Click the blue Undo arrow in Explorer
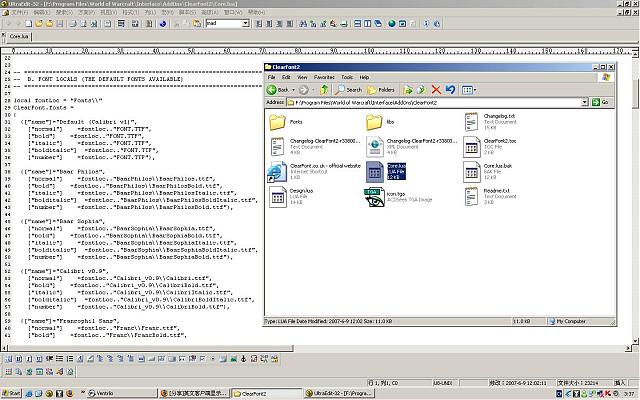The width and height of the screenshot is (640, 400). pos(450,89)
